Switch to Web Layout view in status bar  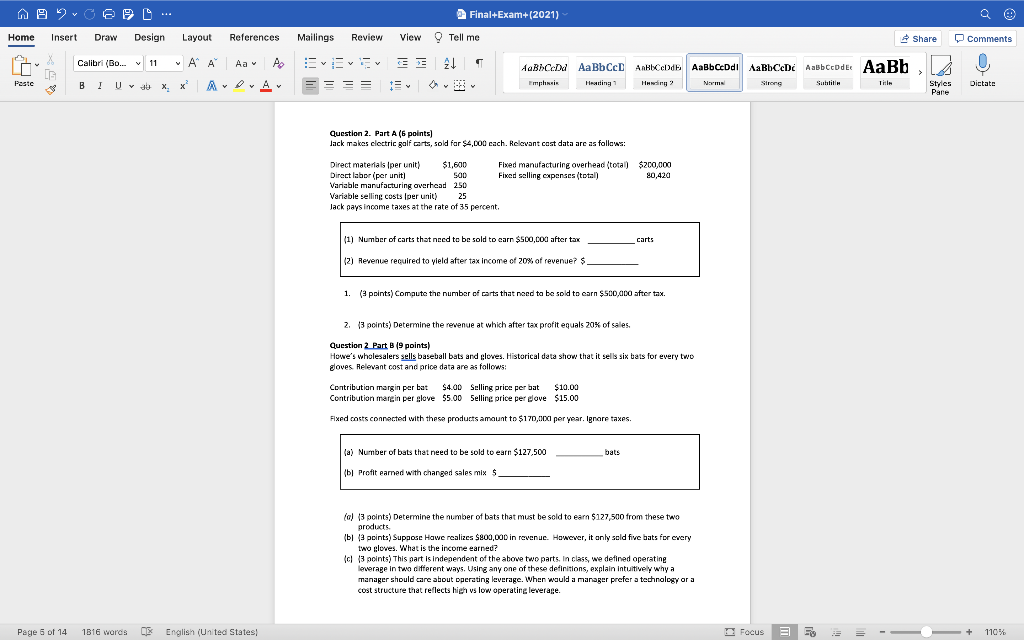[810, 632]
